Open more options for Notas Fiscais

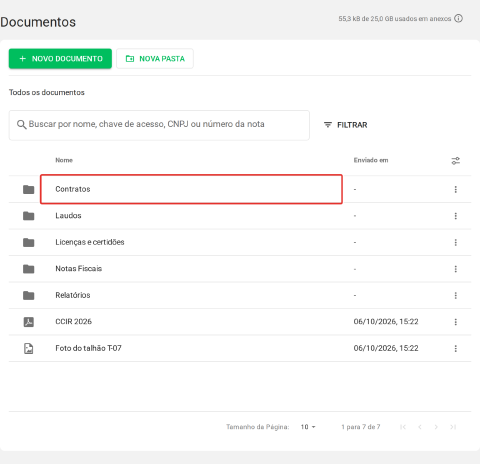coord(456,269)
